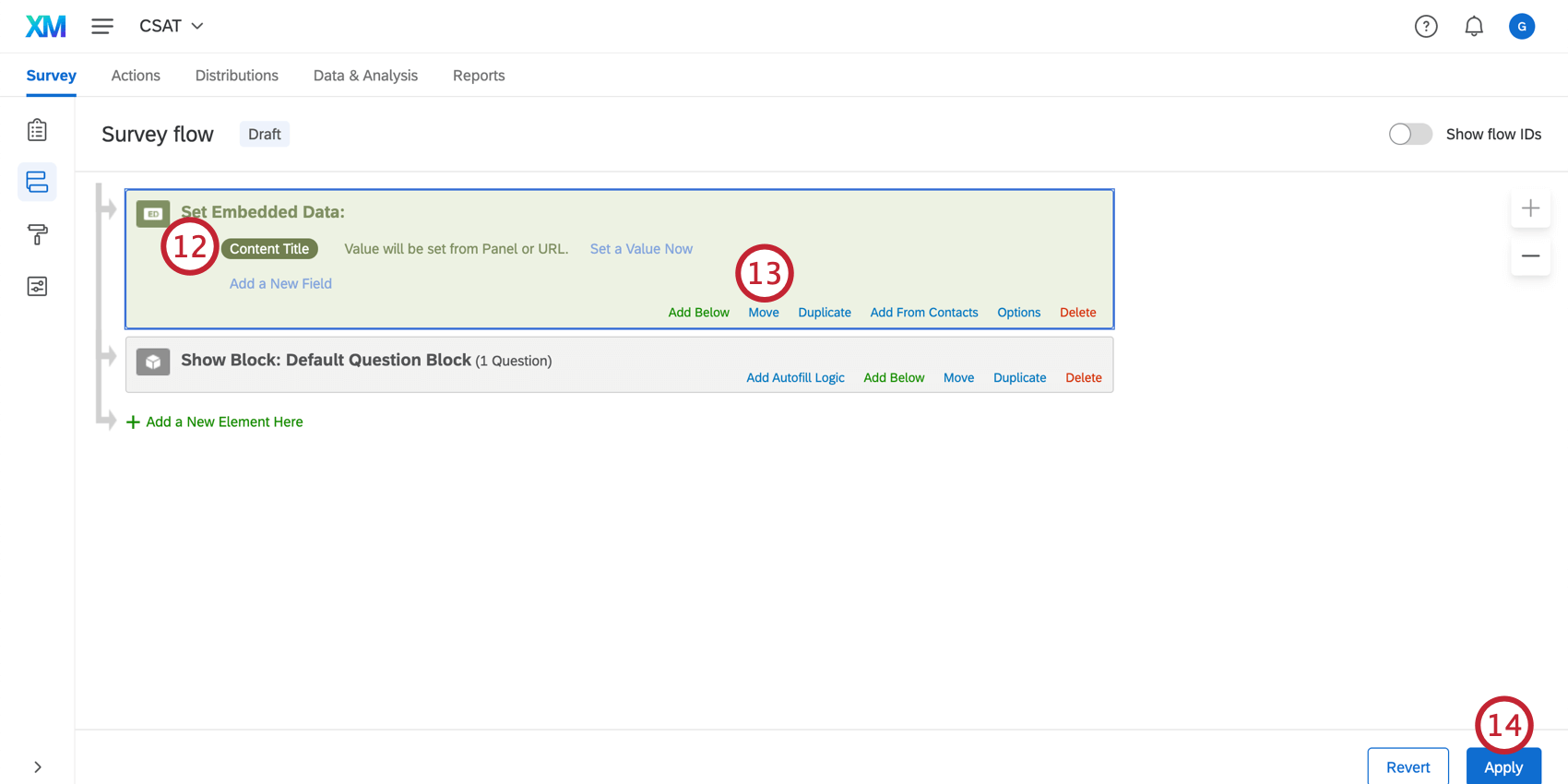Open the look and feel paint roller icon
The height and width of the screenshot is (784, 1568).
pyautogui.click(x=37, y=234)
